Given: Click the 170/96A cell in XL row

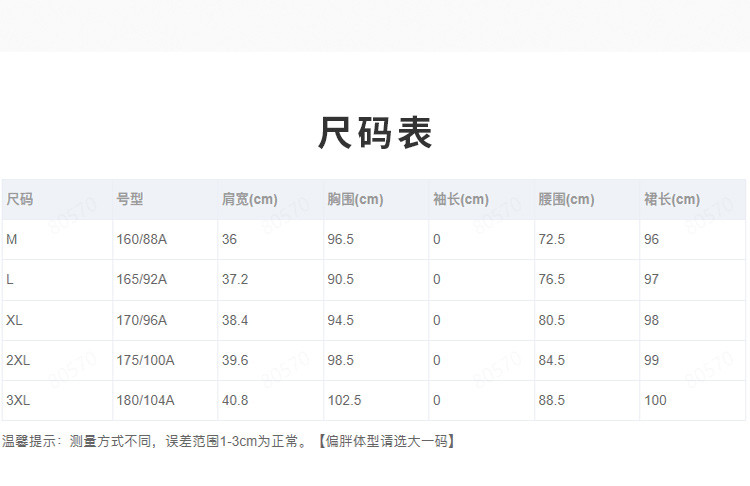Looking at the screenshot, I should pos(142,320).
